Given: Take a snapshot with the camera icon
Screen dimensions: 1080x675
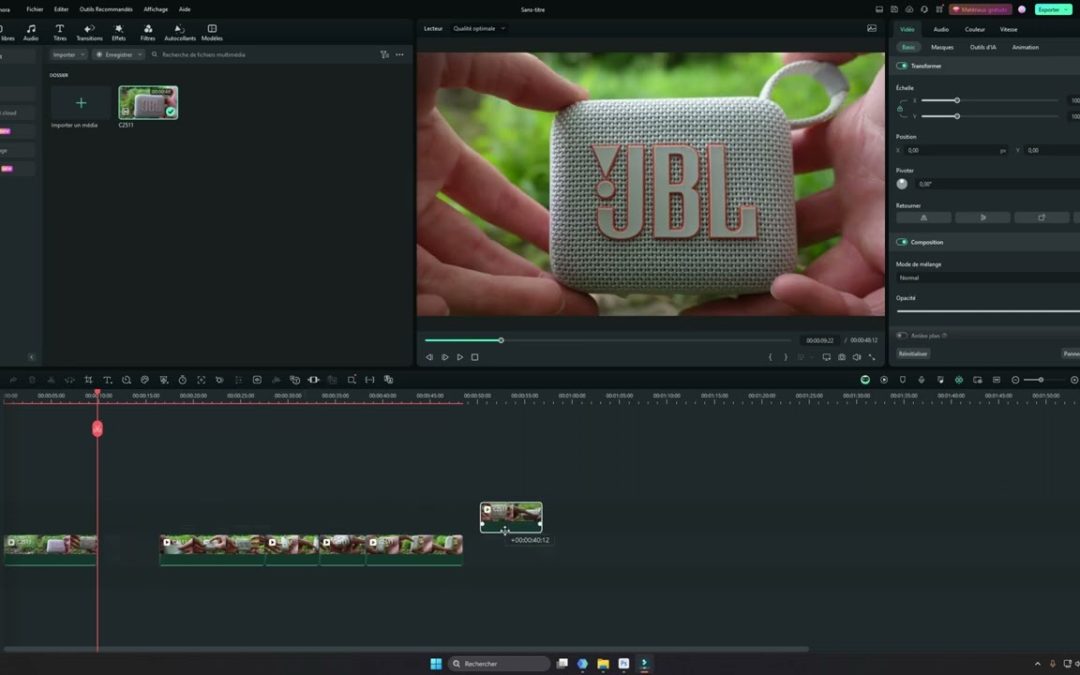Looking at the screenshot, I should pos(842,357).
